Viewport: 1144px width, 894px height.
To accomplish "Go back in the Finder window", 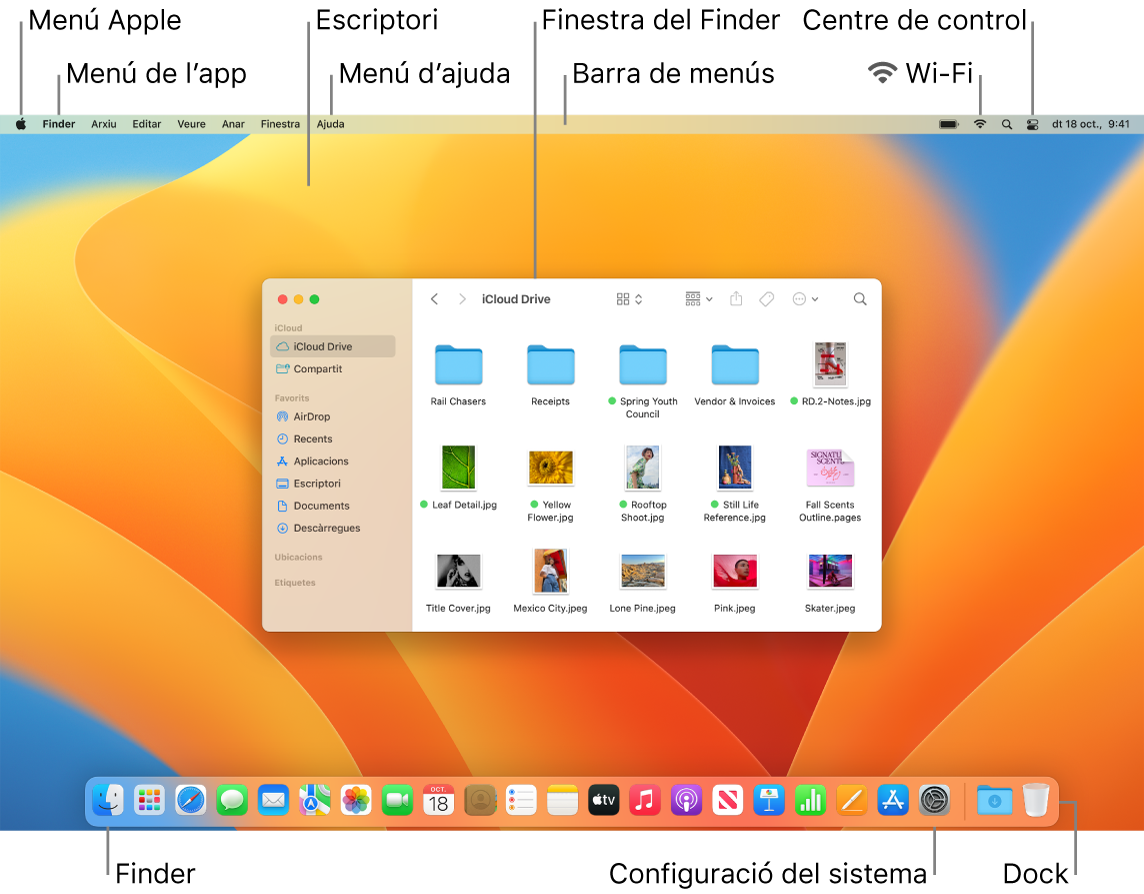I will coord(434,299).
